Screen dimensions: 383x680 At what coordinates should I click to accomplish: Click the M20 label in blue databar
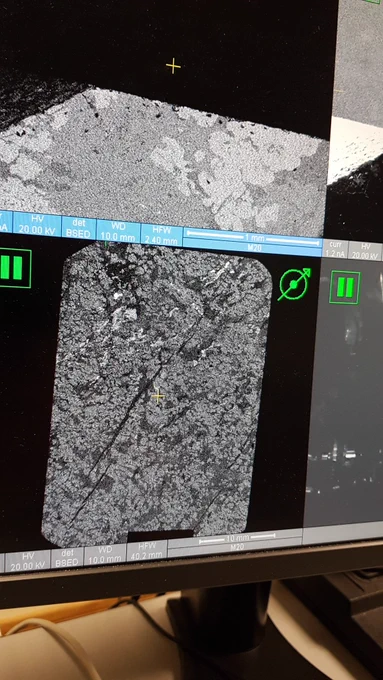coord(254,248)
